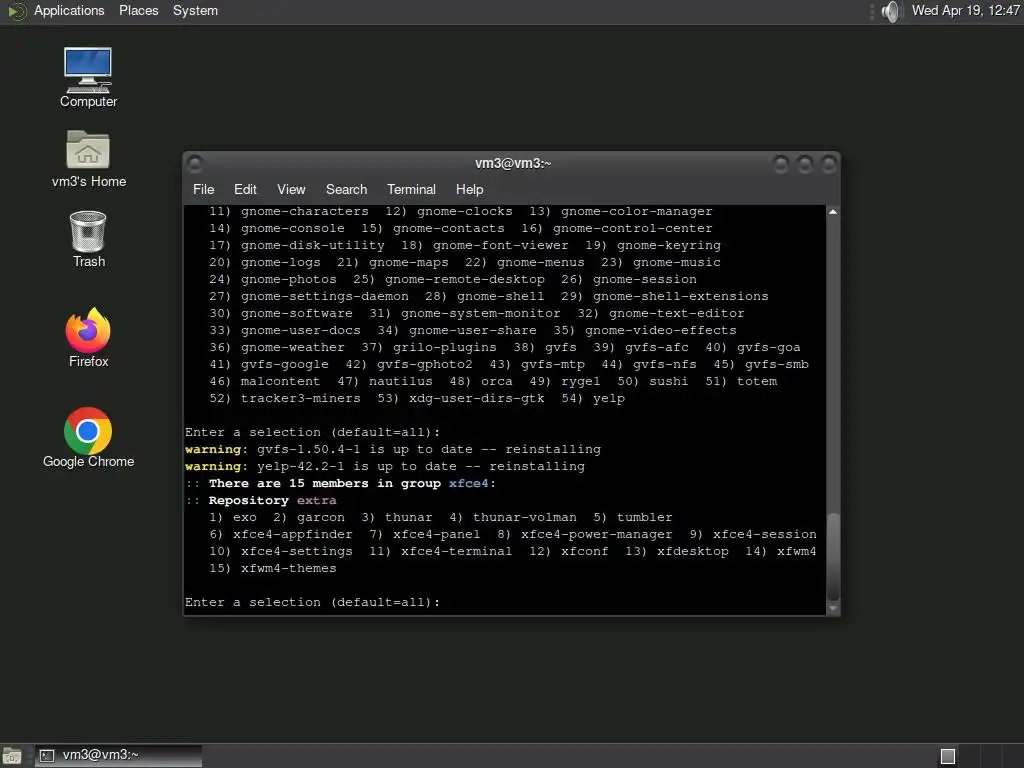Click 'gvfs-gphoto2' package entry

point(424,364)
